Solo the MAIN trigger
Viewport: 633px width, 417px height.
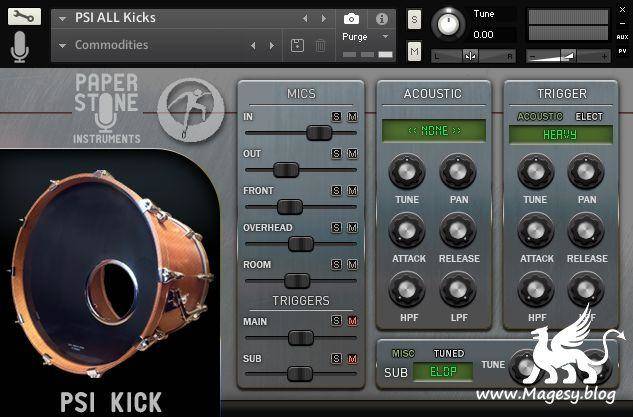click(x=336, y=321)
